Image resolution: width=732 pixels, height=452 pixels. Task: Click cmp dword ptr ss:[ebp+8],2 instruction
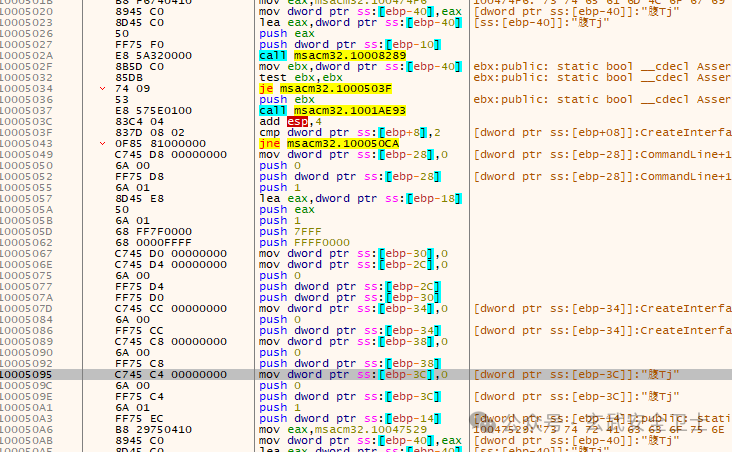point(350,133)
